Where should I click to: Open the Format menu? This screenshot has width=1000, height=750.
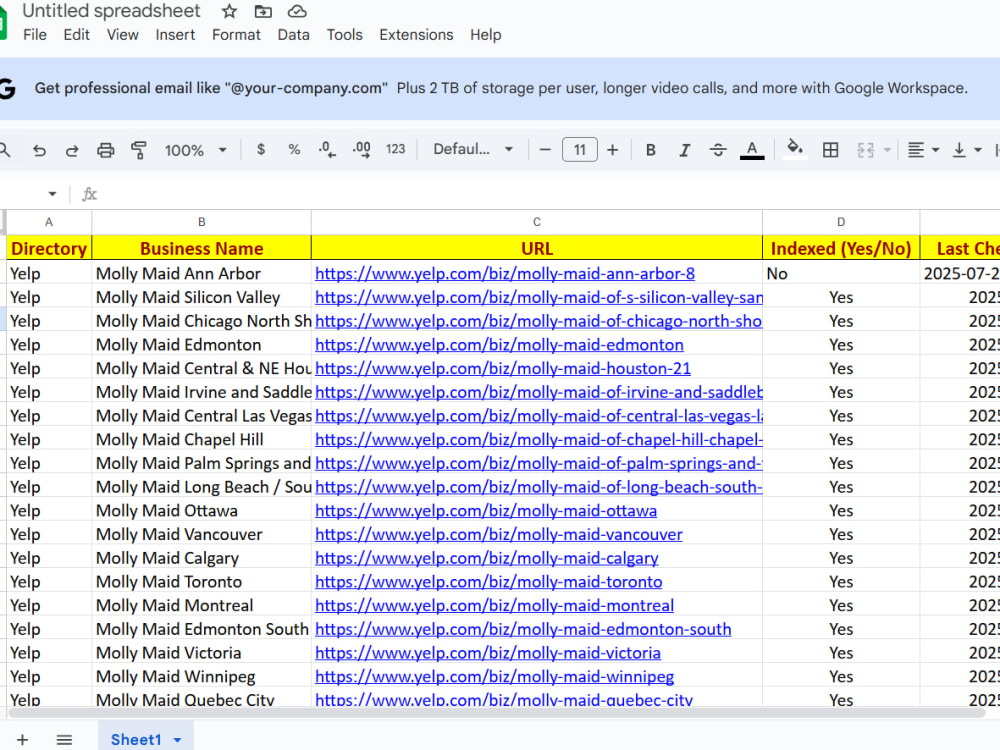[x=236, y=35]
